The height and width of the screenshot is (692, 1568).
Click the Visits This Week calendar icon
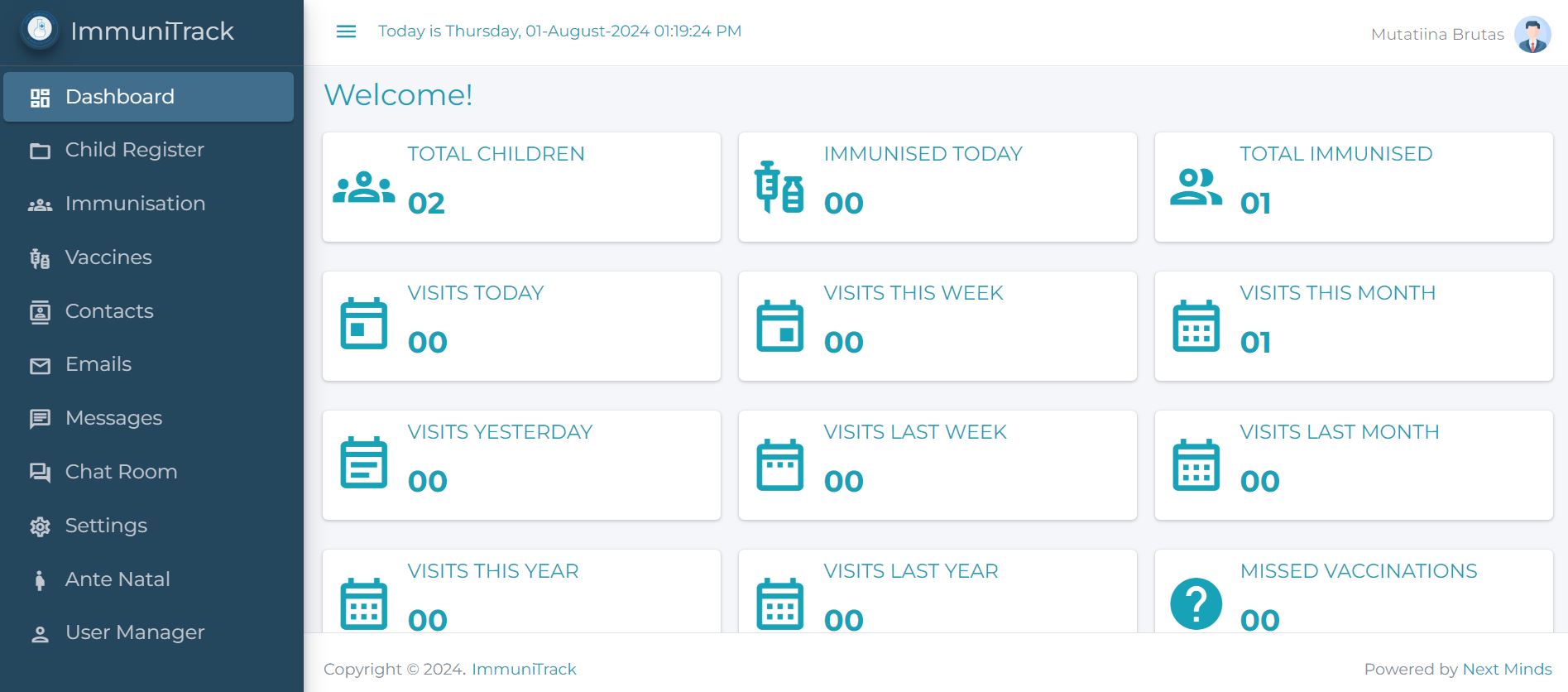(779, 326)
